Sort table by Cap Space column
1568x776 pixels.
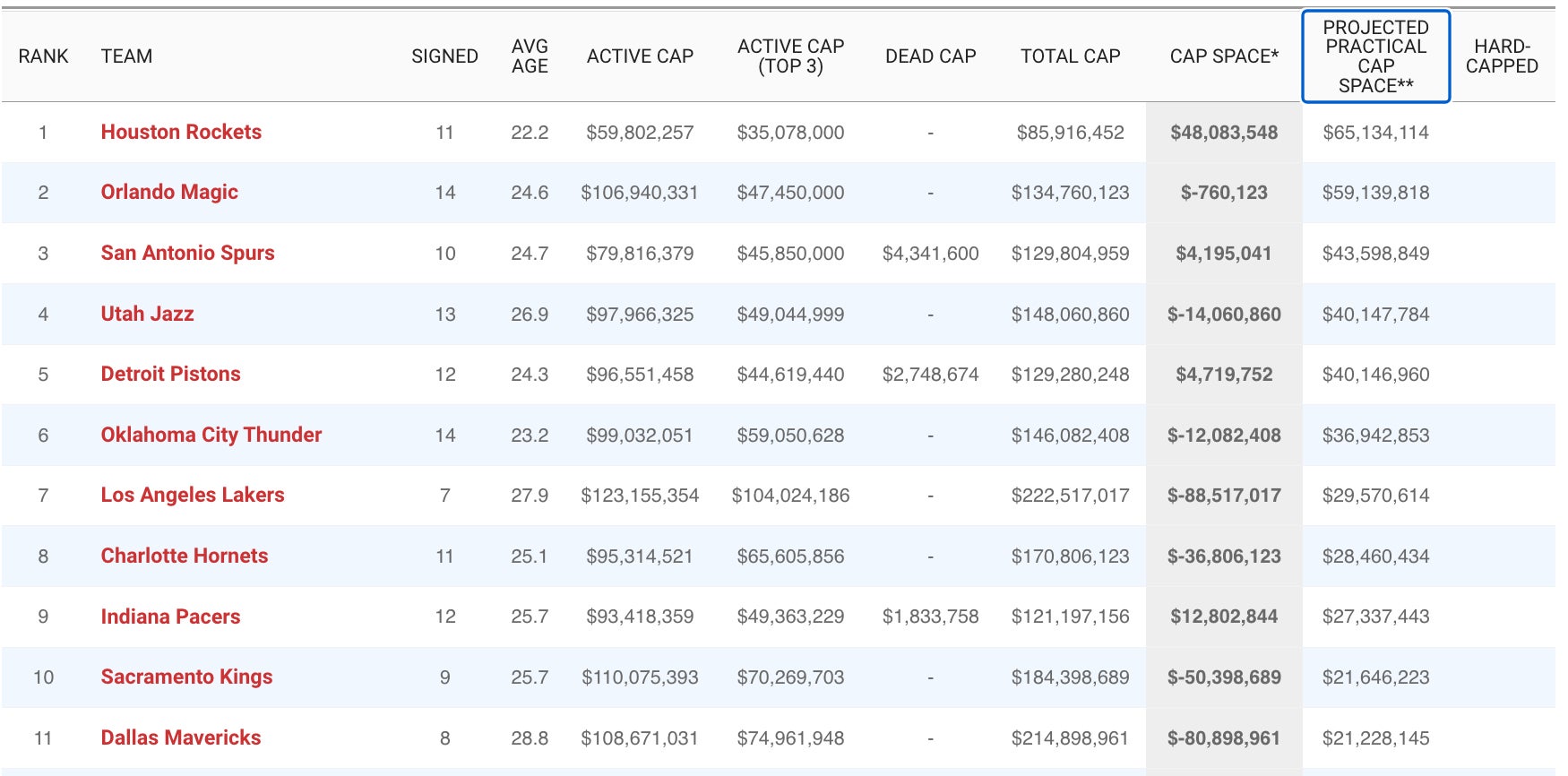1224,56
